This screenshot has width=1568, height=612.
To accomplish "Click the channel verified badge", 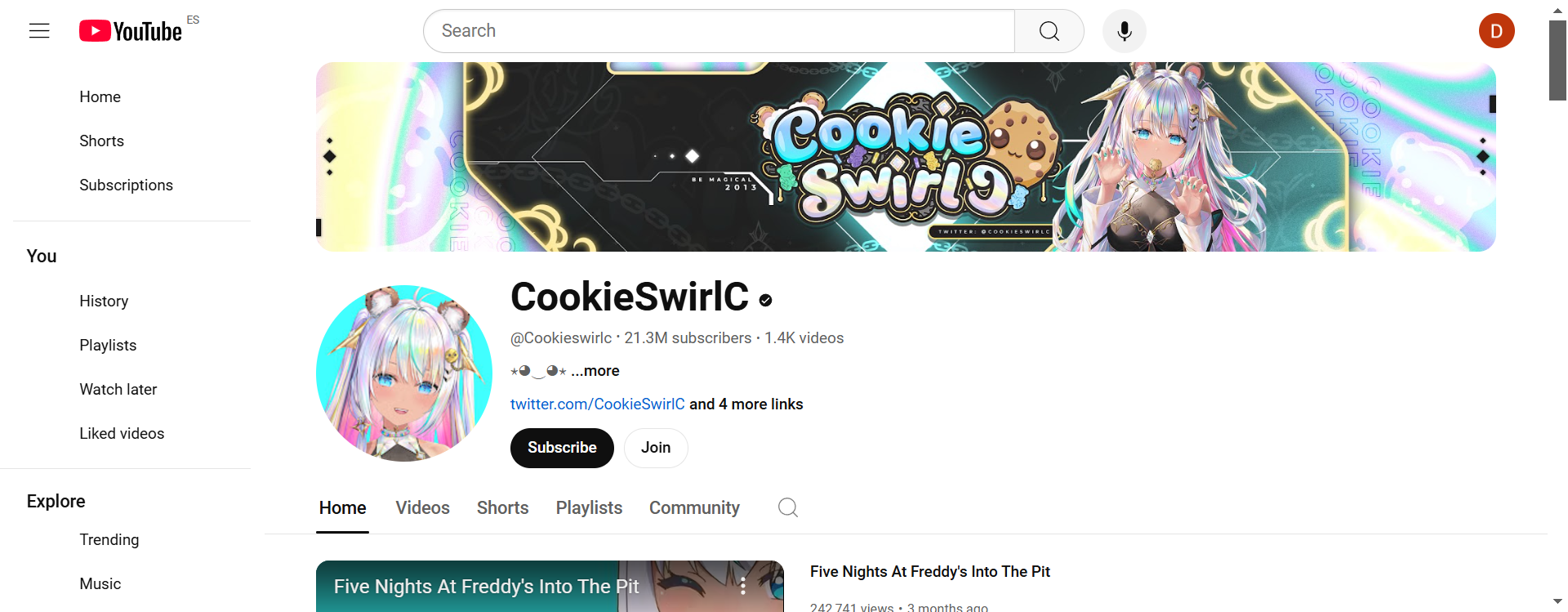I will 765,300.
